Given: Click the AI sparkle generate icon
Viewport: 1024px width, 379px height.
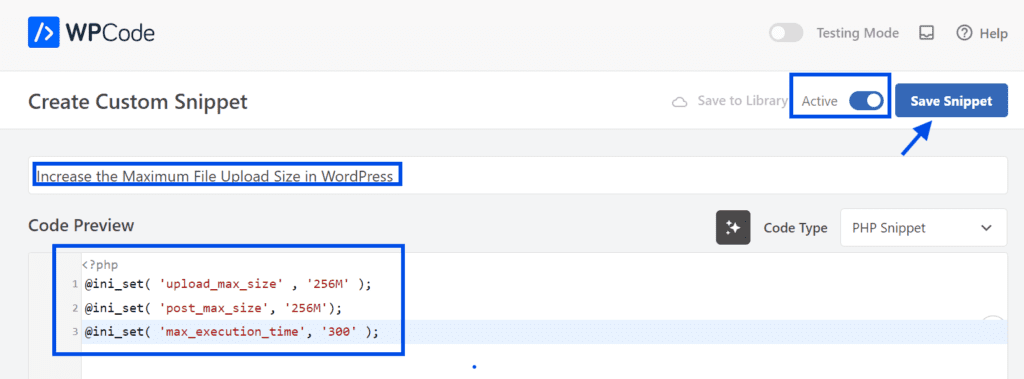Looking at the screenshot, I should click(x=733, y=227).
